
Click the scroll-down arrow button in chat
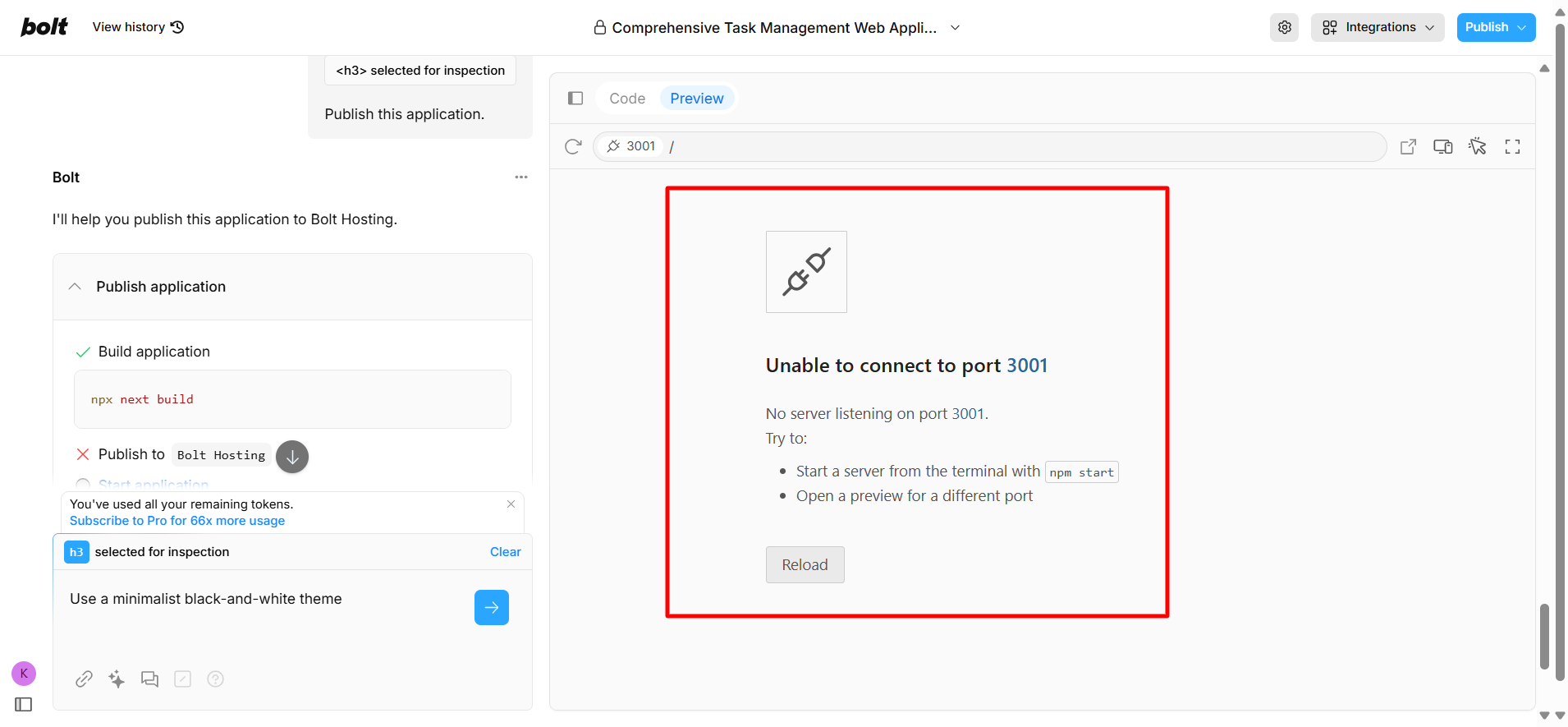[x=292, y=457]
